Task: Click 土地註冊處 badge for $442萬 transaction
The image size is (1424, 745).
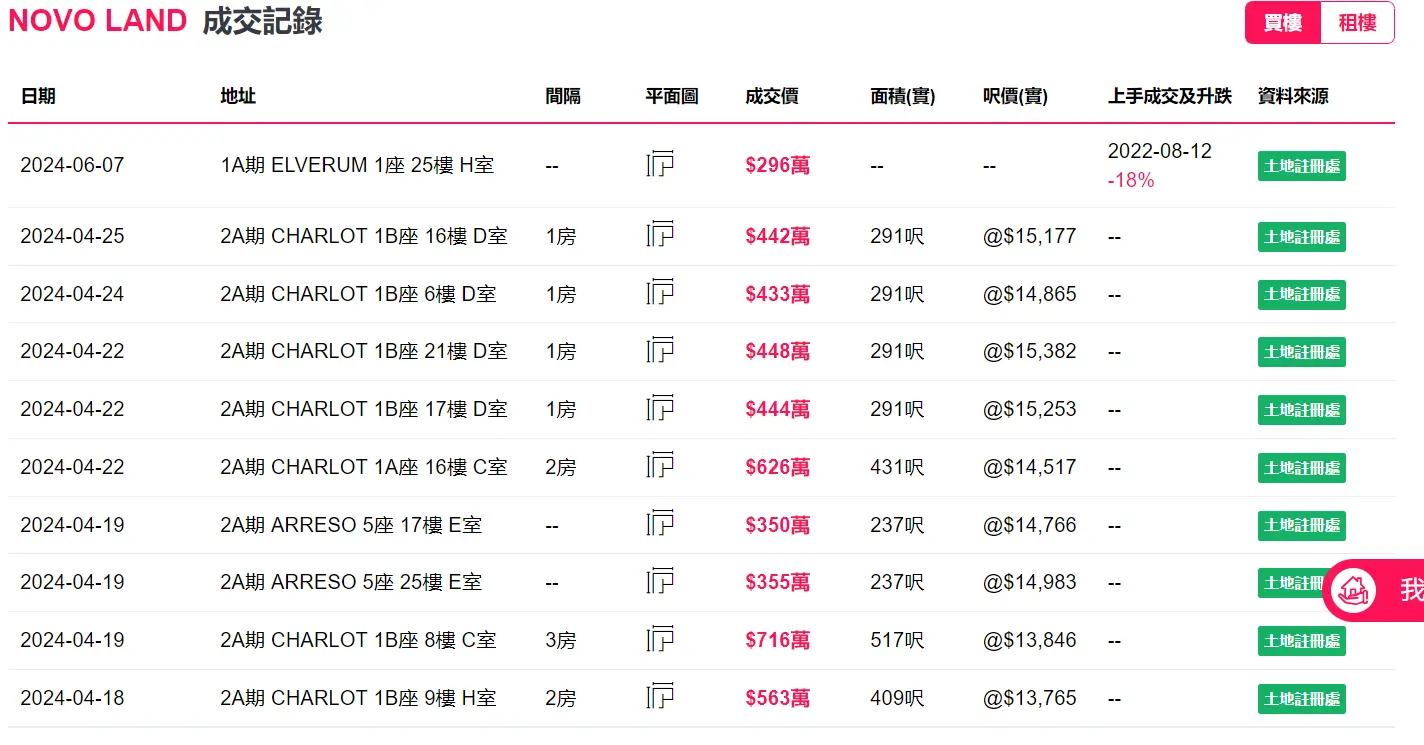Action: pos(1301,237)
